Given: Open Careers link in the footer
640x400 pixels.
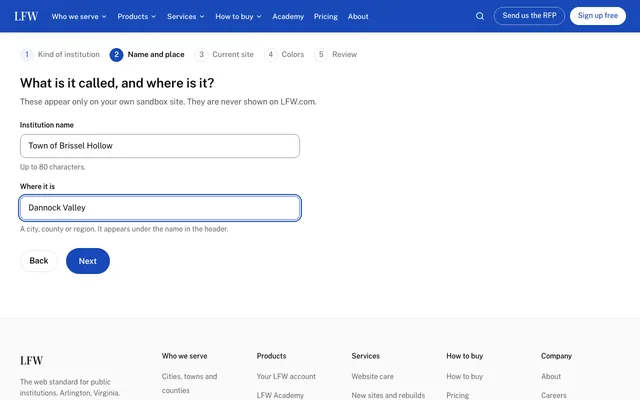Looking at the screenshot, I should pyautogui.click(x=553, y=395).
